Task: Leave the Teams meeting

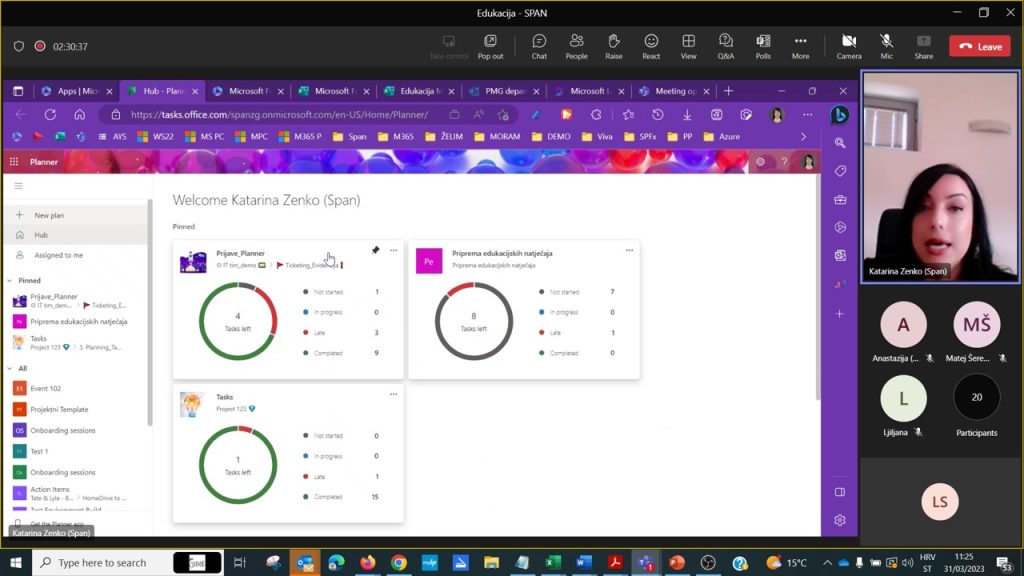Action: point(980,46)
